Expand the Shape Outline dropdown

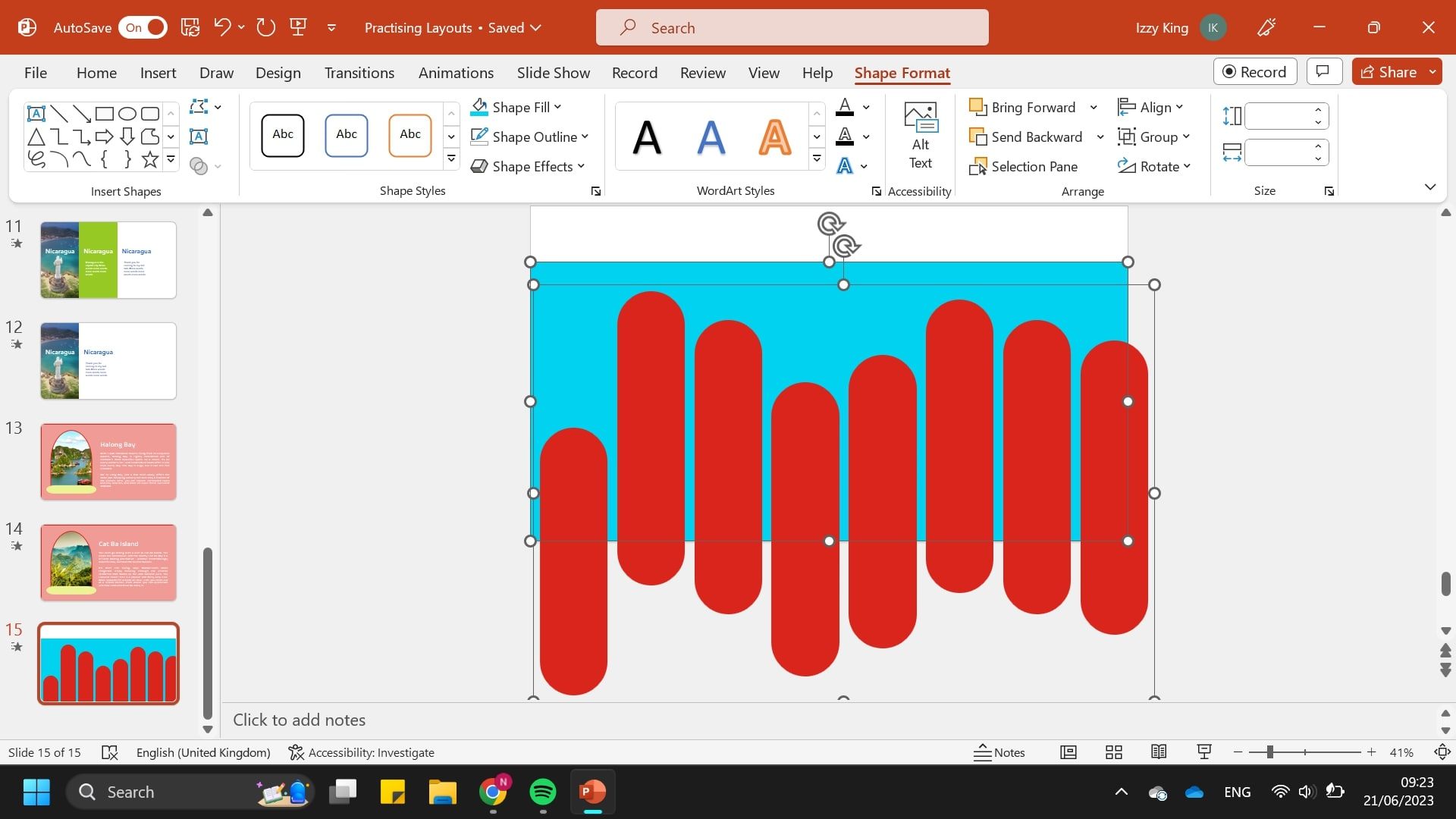[x=585, y=137]
